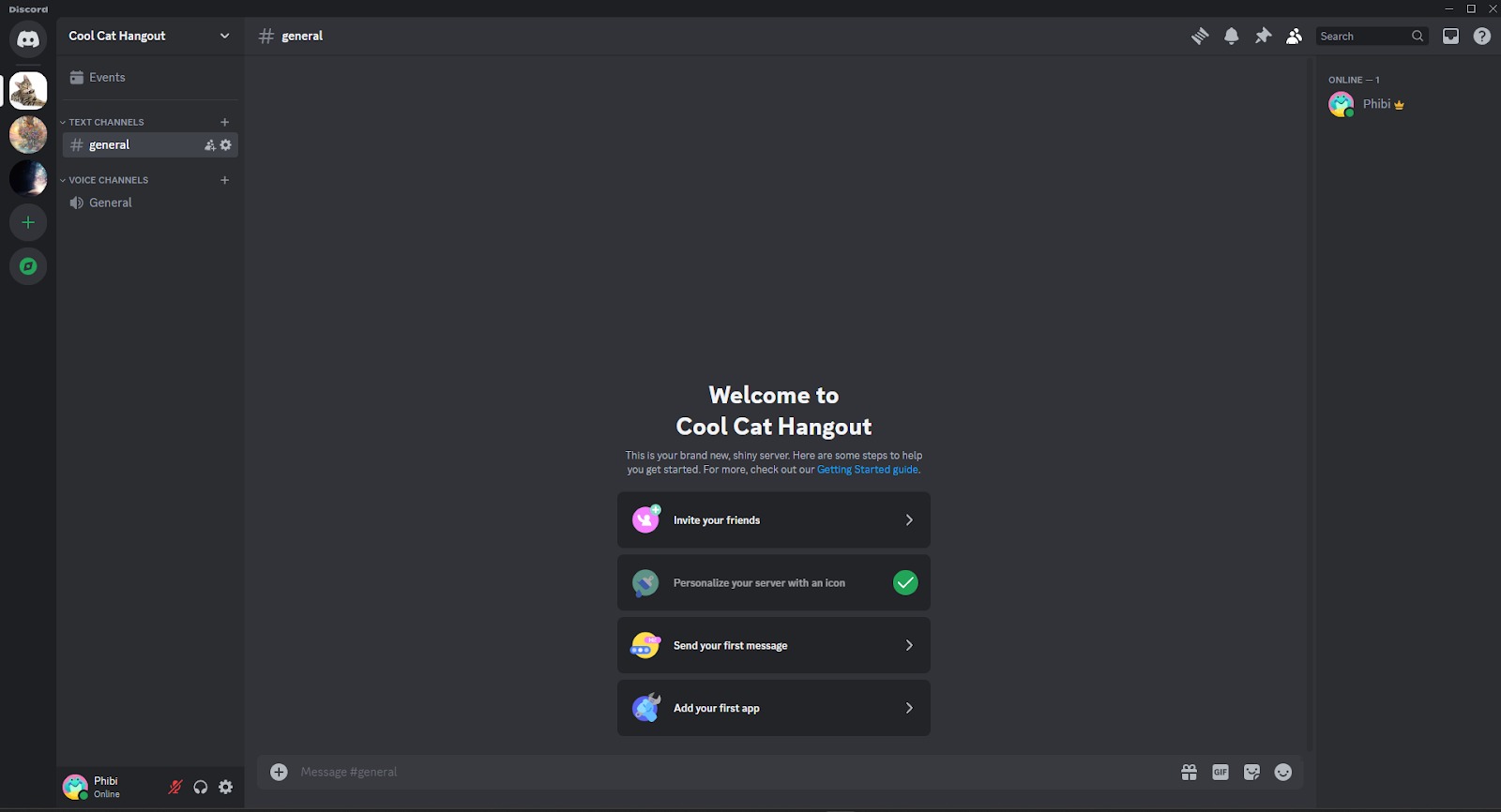This screenshot has width=1501, height=812.
Task: Collapse the Voice Channels category
Action: (x=107, y=180)
